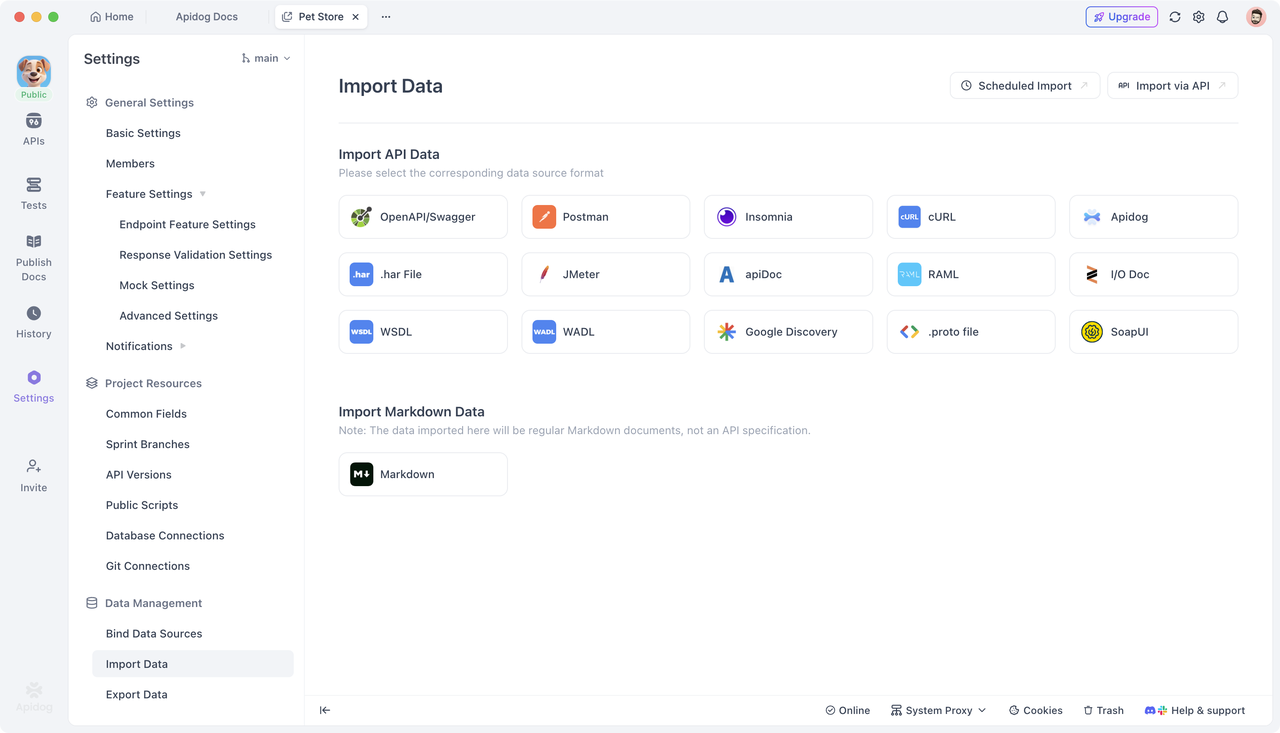Collapse the settings sidebar with the arrow

tap(324, 710)
